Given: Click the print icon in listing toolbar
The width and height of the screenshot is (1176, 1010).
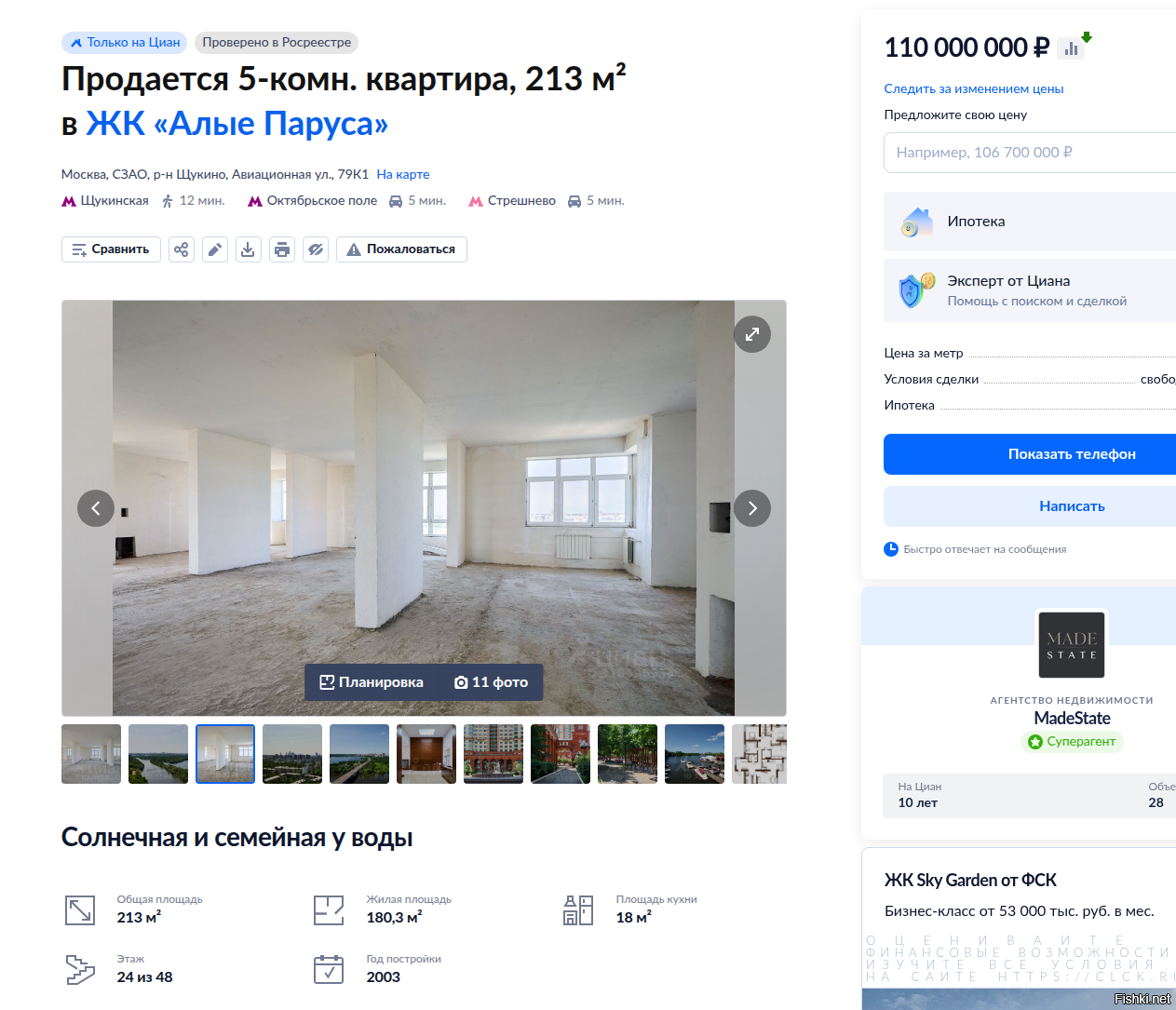Looking at the screenshot, I should coord(282,249).
